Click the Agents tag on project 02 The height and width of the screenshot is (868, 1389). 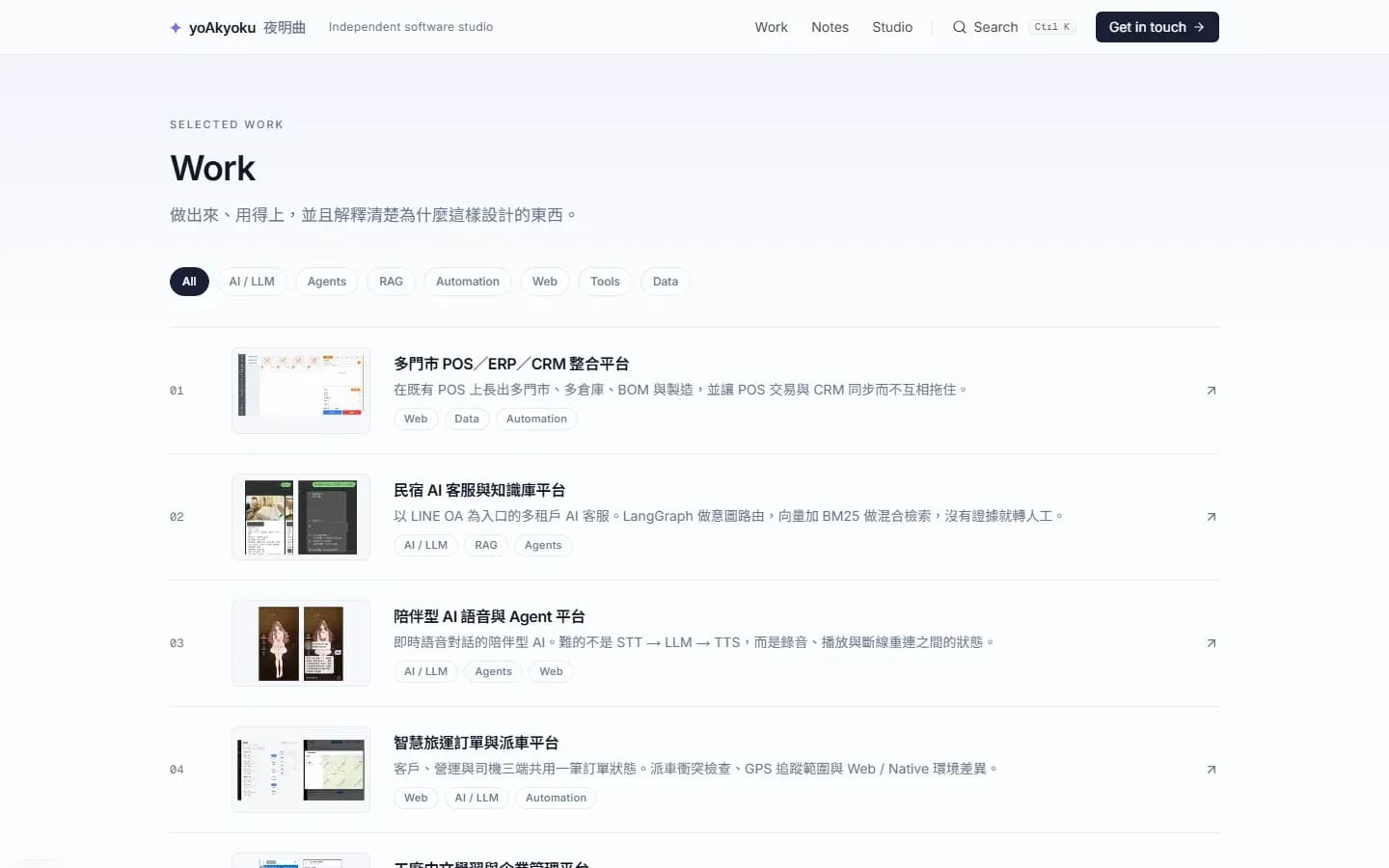tap(543, 545)
